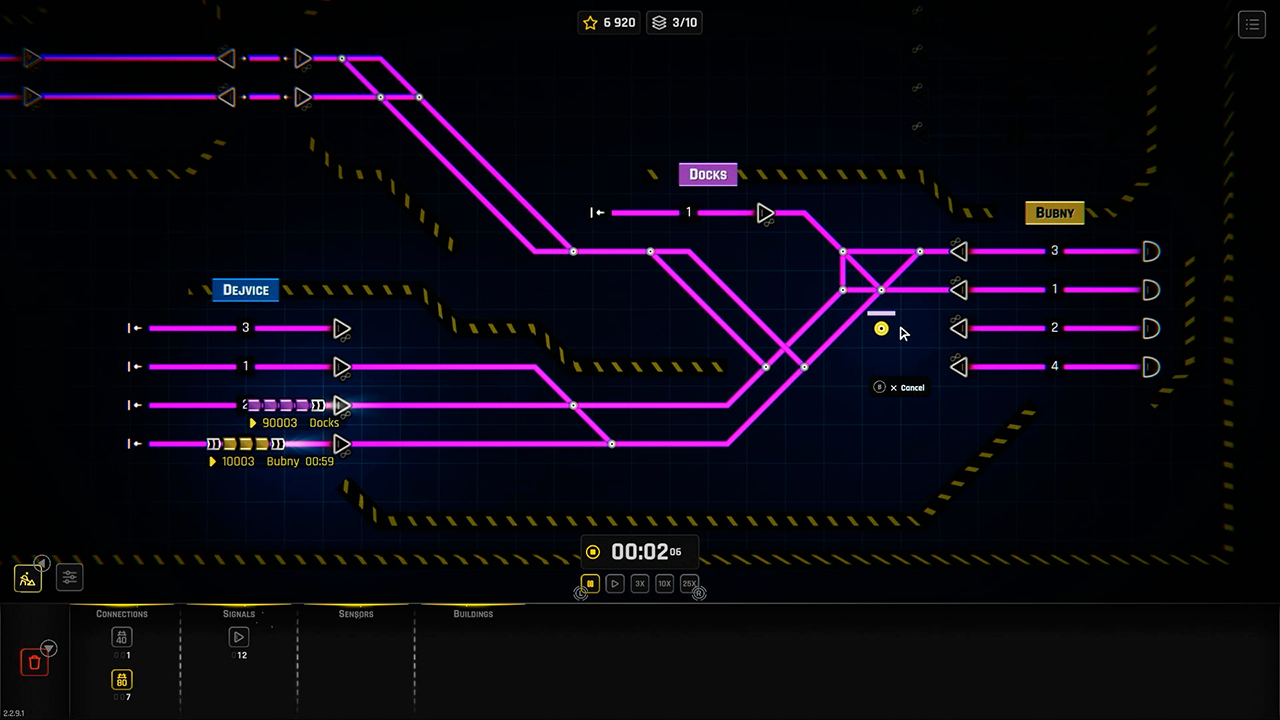Click the yellow train on bottom platform
Screen dimensions: 1280x720
point(246,444)
